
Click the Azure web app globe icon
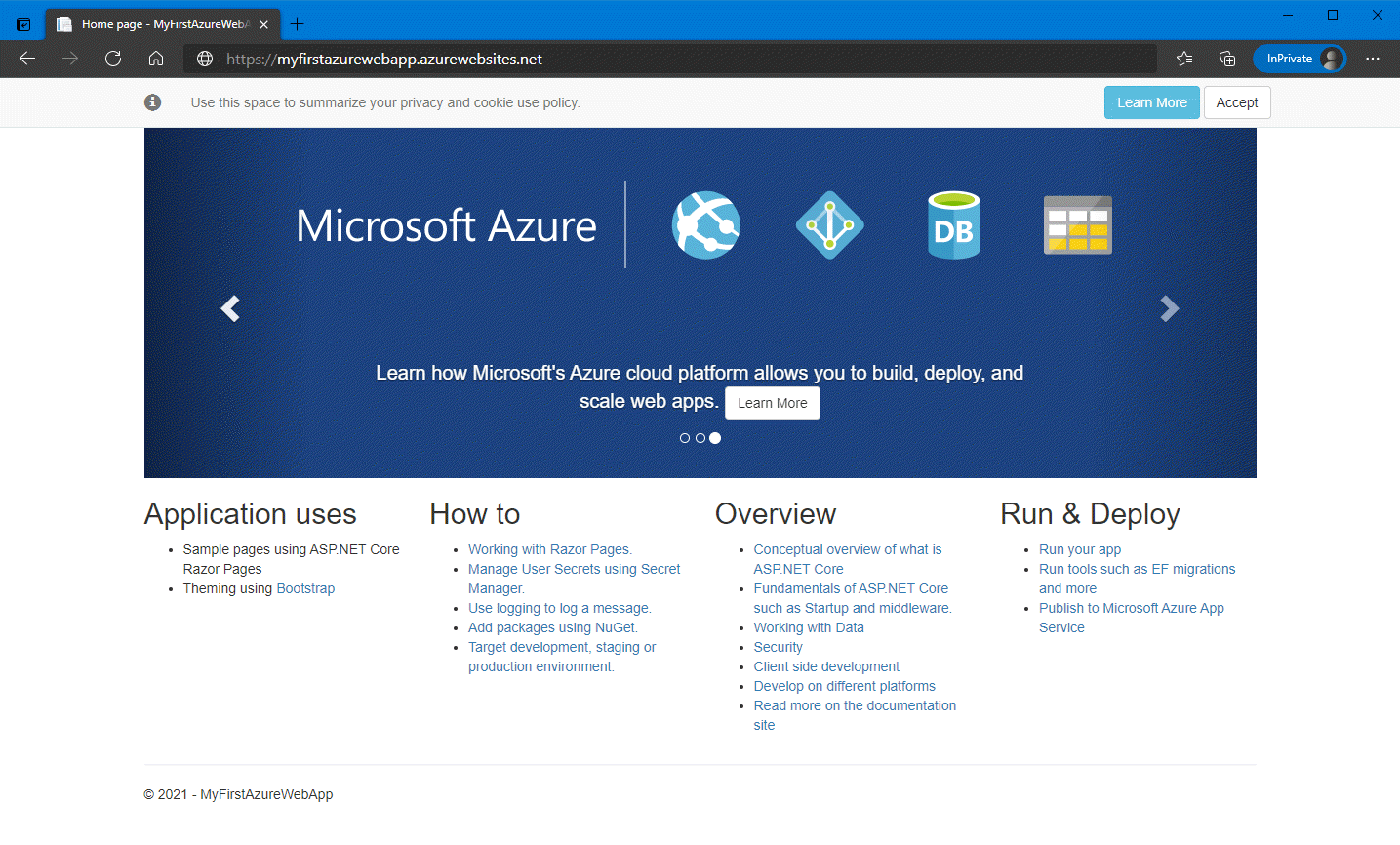point(706,224)
